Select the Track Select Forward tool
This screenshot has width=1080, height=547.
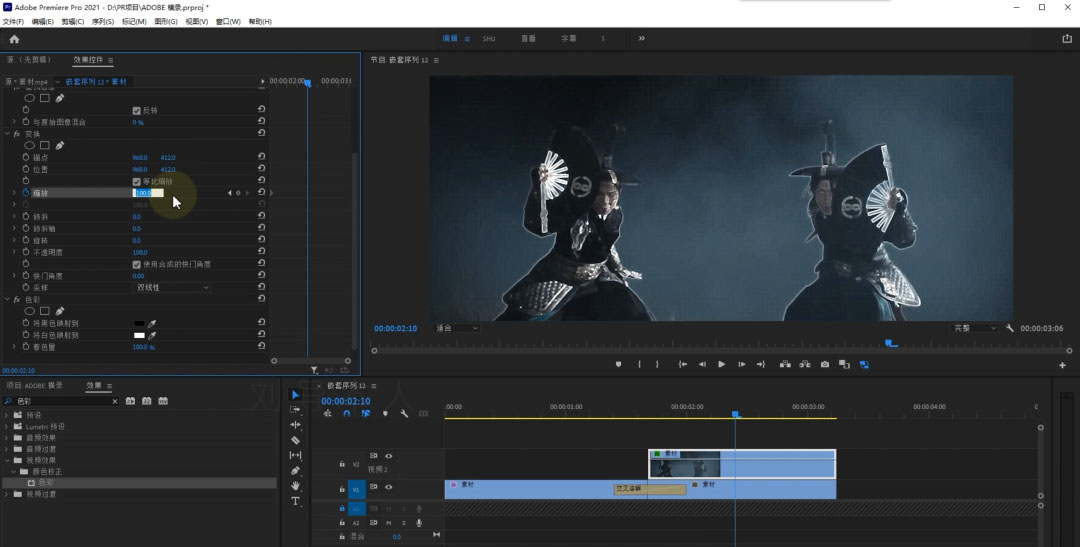(x=295, y=409)
